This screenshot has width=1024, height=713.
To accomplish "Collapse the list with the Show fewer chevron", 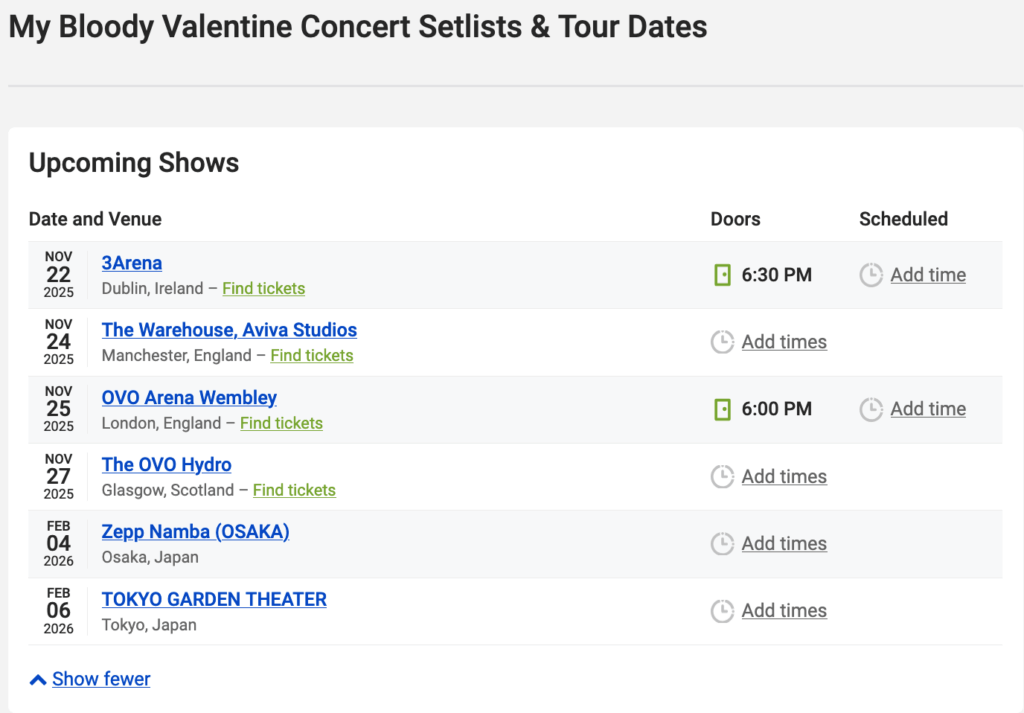I will (38, 680).
